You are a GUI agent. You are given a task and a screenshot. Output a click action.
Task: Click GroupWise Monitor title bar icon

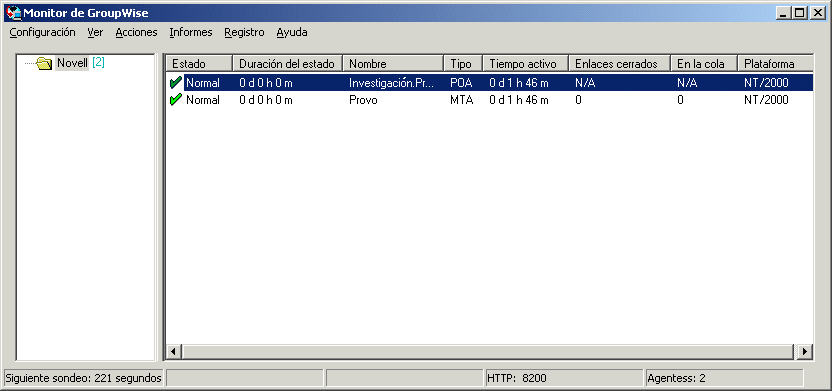coord(13,13)
